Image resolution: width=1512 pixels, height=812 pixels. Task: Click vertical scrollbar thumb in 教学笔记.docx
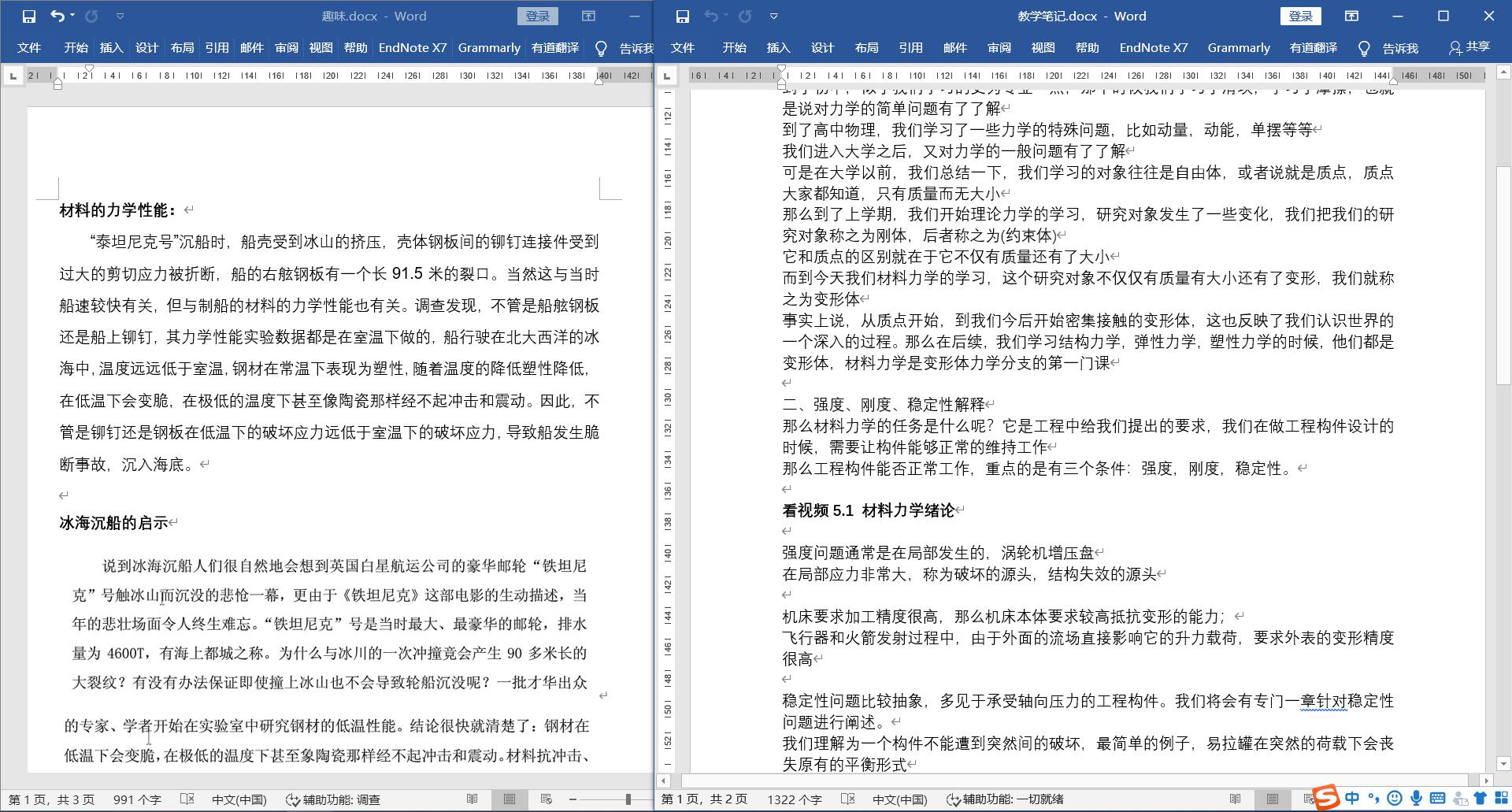click(x=1503, y=276)
